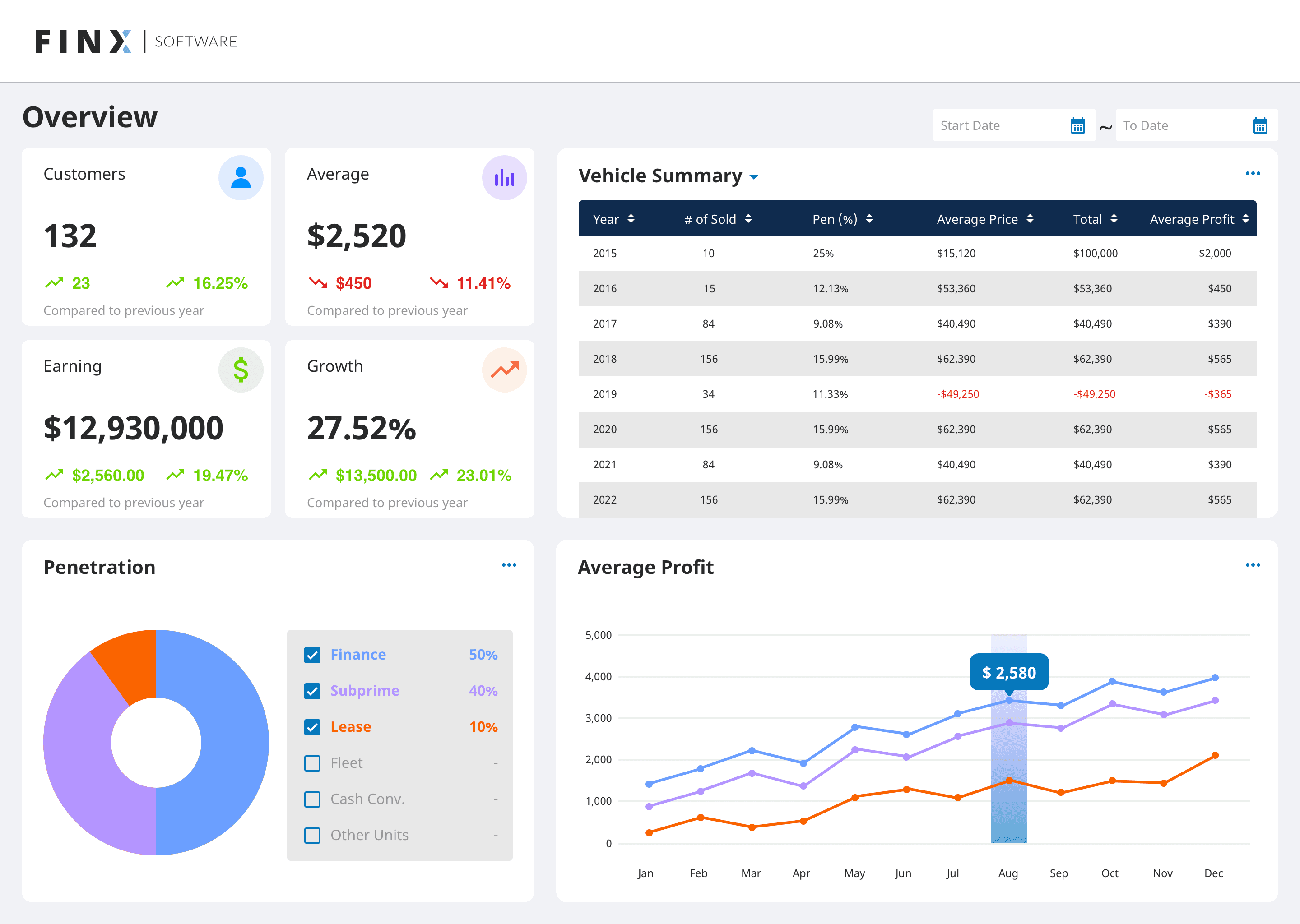
Task: Click the December orange line data point
Action: click(x=1215, y=756)
